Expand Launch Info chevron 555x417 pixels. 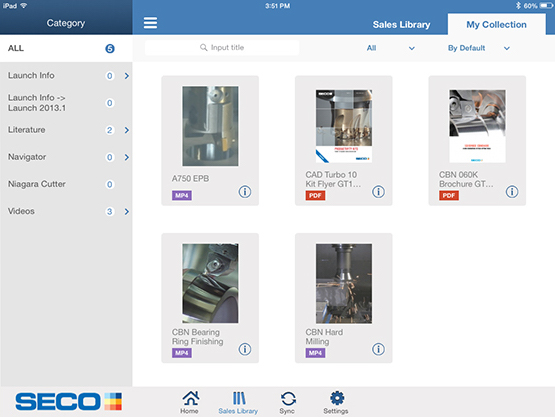127,76
